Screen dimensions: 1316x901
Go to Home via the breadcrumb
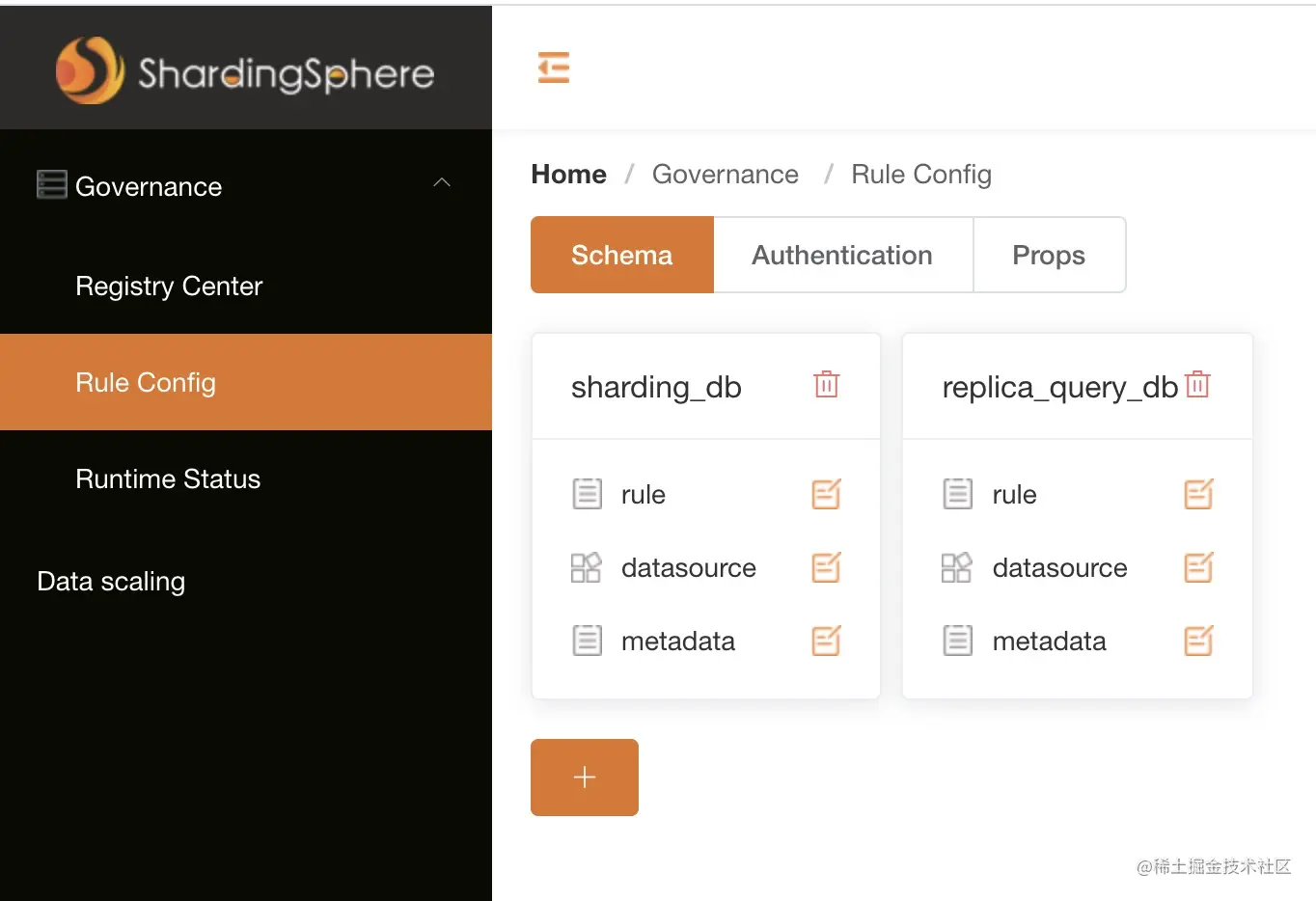569,175
